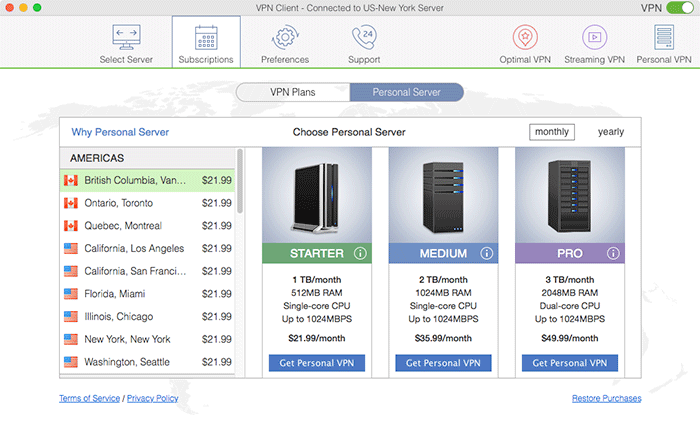This screenshot has height=426, width=700.
Task: Switch to the VPN Plans tab
Action: [x=293, y=92]
